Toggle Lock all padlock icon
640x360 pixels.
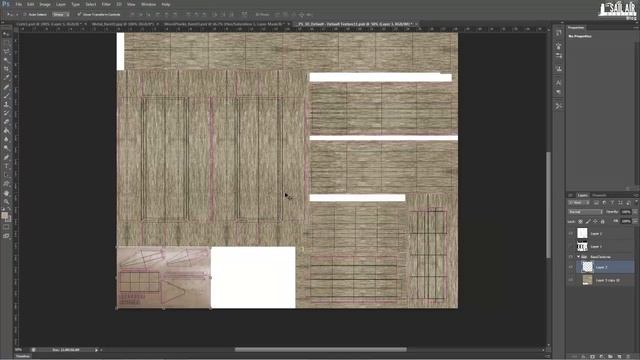pos(602,221)
